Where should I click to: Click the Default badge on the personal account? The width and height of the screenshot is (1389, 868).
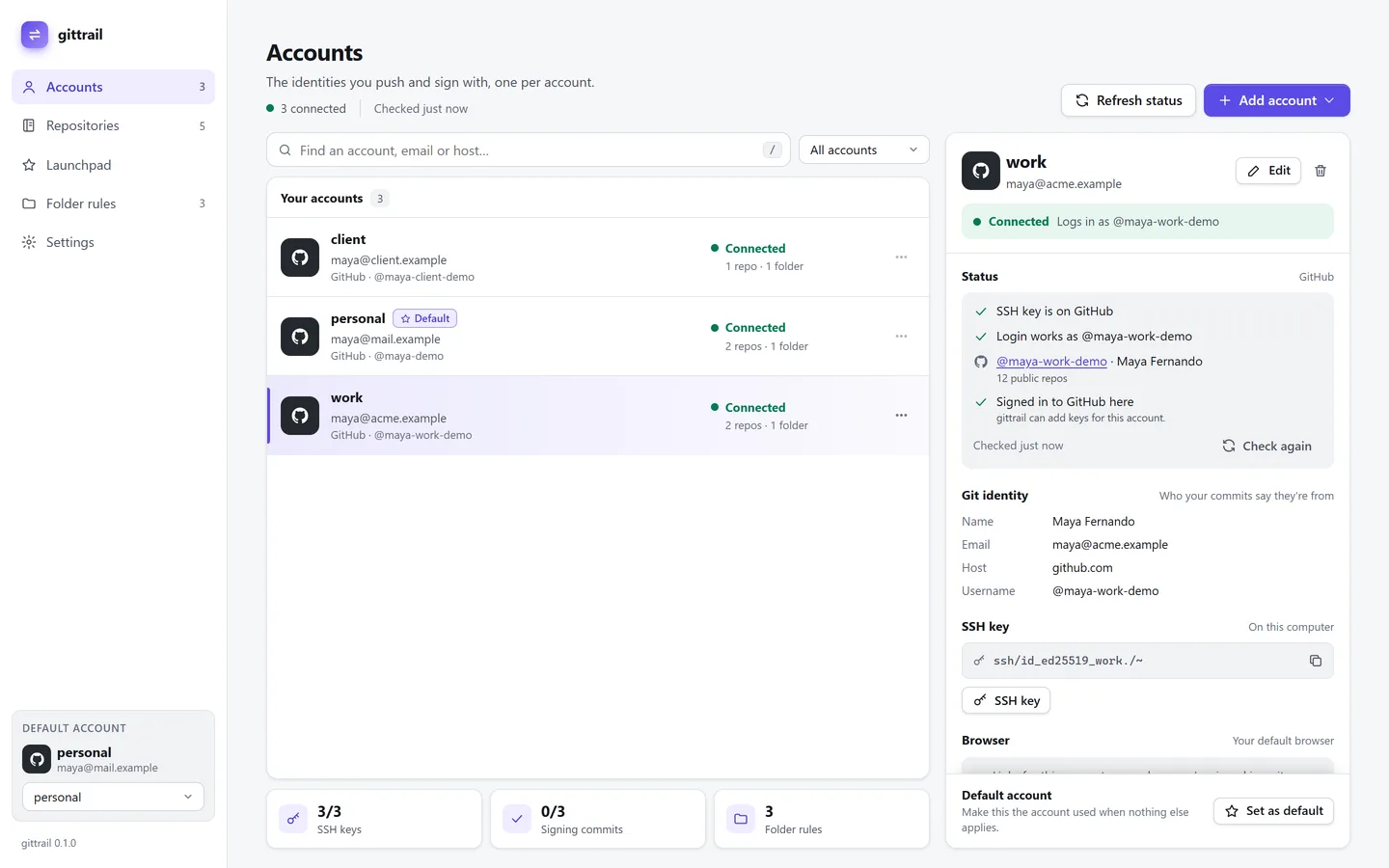(x=425, y=318)
